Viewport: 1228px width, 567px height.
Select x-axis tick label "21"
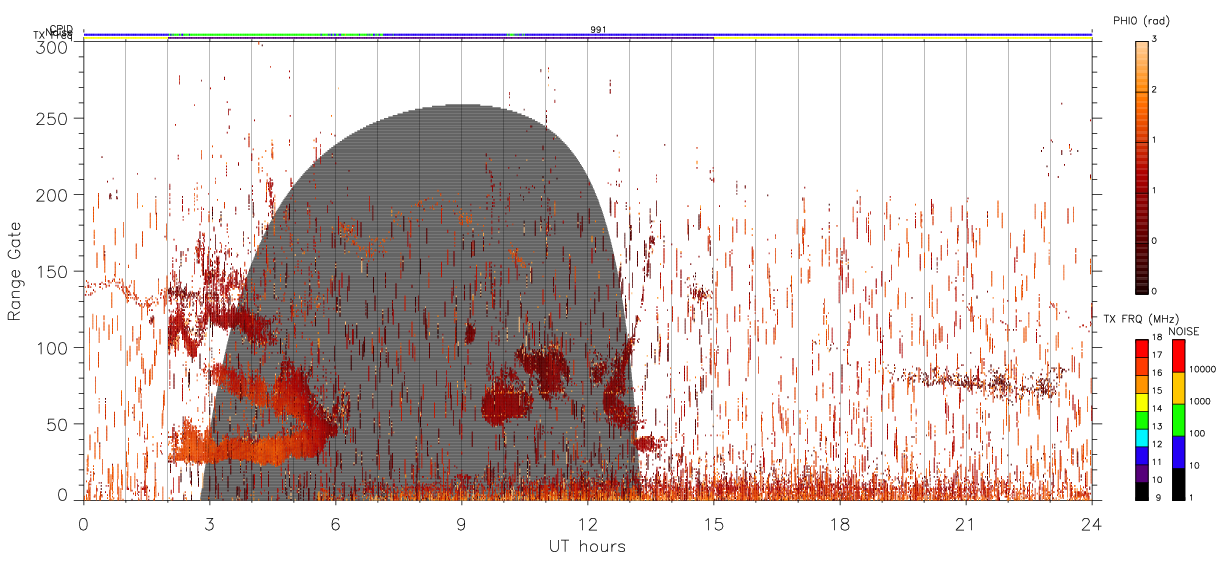point(966,524)
